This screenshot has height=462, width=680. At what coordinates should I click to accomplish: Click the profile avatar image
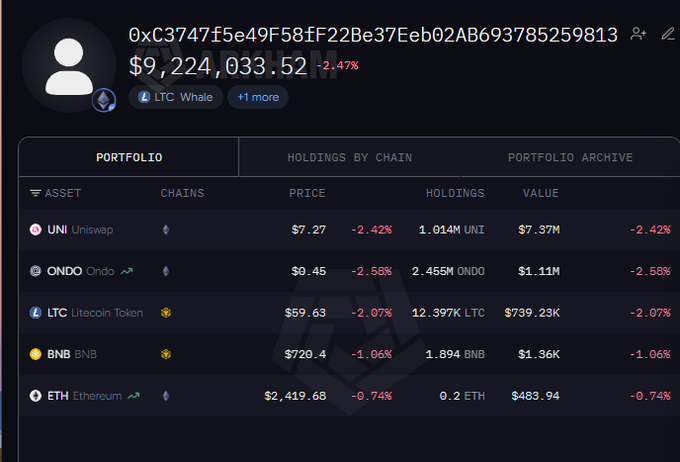click(x=69, y=66)
